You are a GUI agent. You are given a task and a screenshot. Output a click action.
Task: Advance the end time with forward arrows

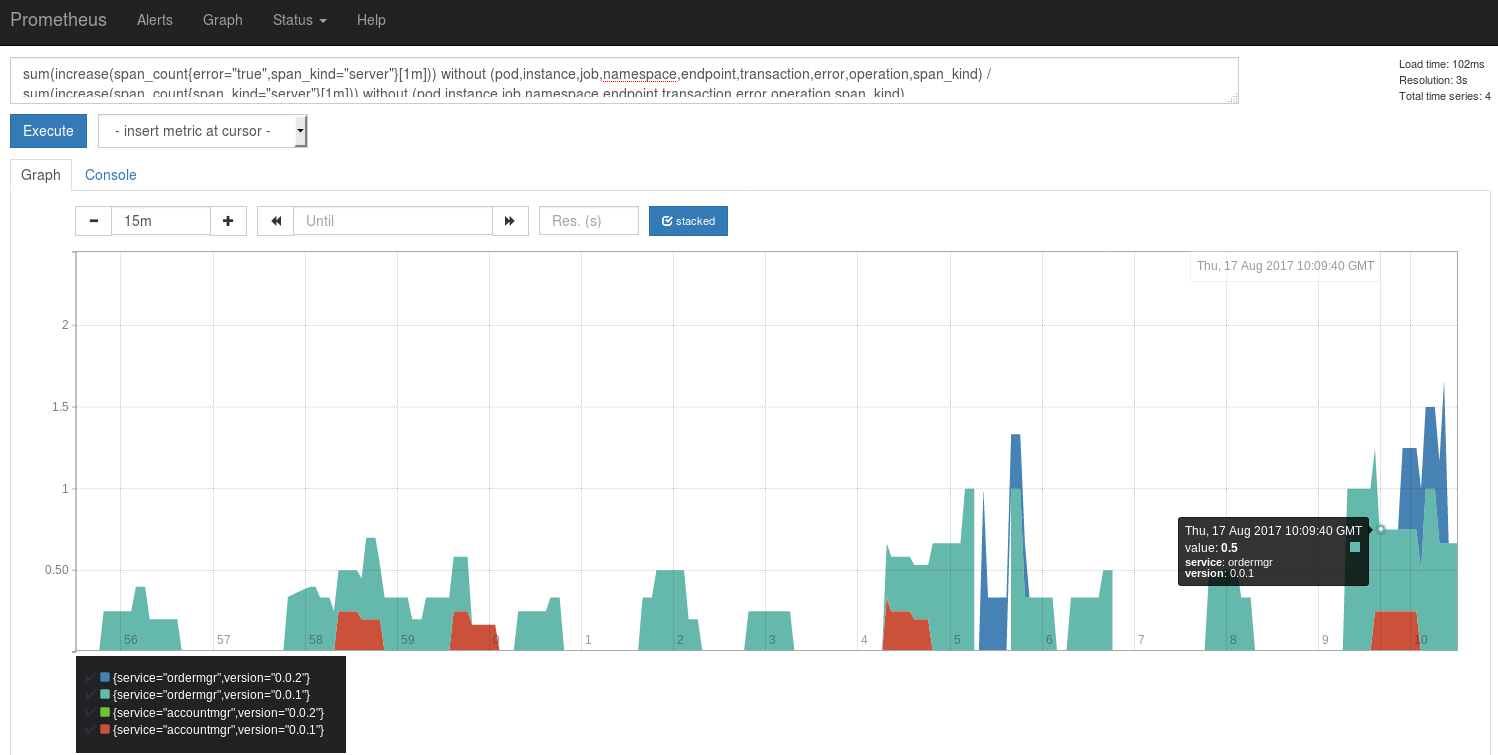(510, 221)
